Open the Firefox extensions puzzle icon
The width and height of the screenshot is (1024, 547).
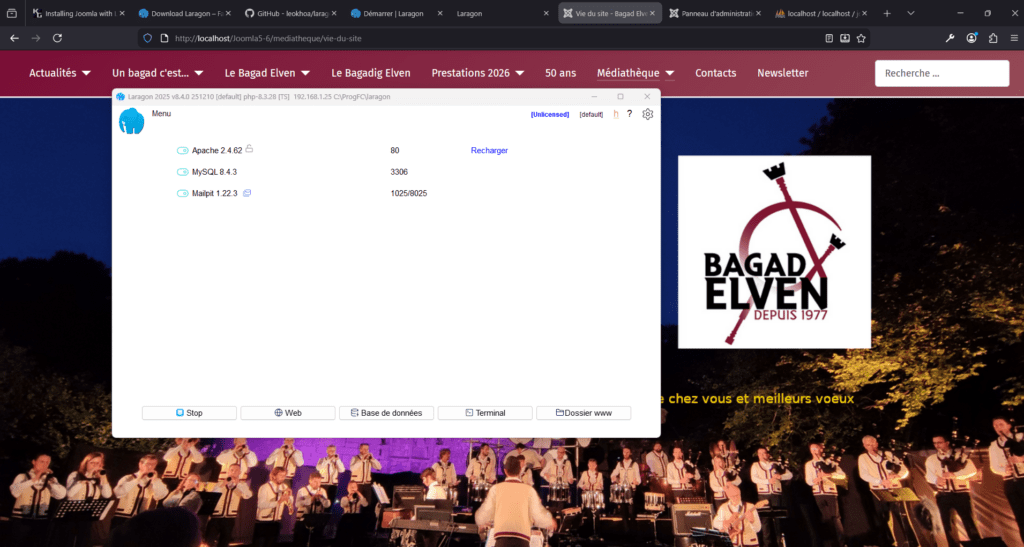(x=993, y=39)
